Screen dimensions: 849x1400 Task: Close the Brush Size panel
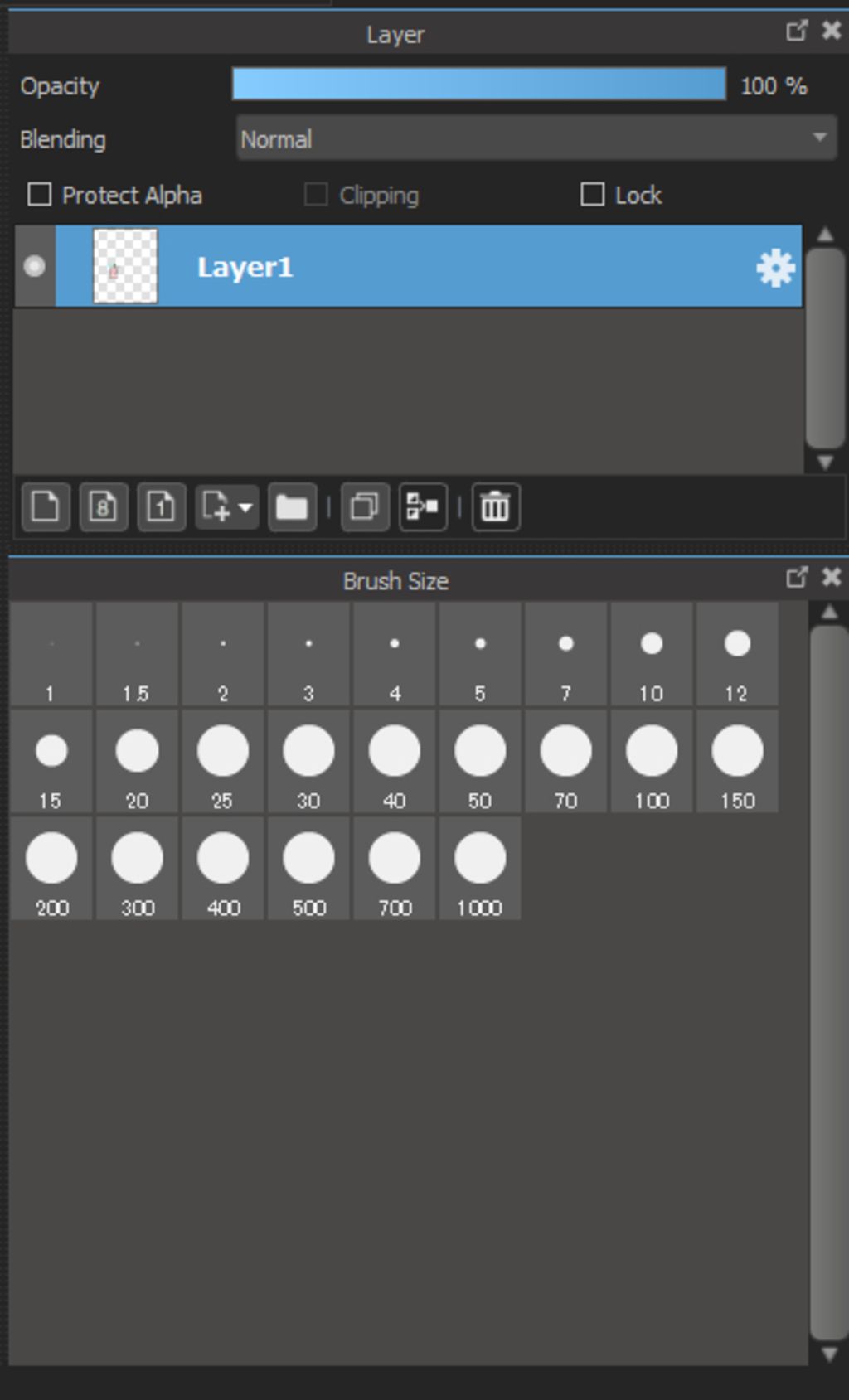tap(831, 577)
